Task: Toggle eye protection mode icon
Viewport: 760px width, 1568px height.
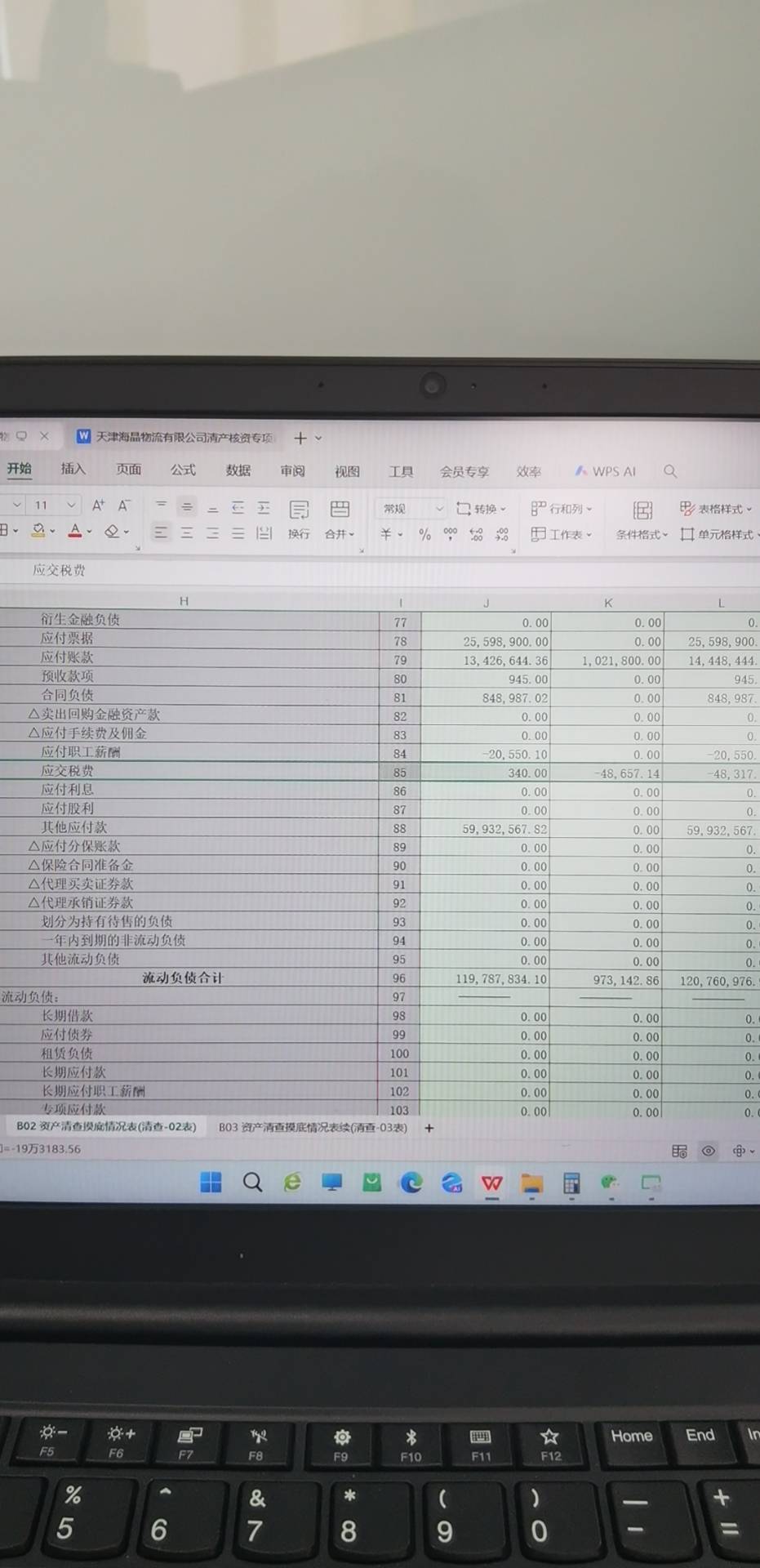Action: [x=709, y=1151]
